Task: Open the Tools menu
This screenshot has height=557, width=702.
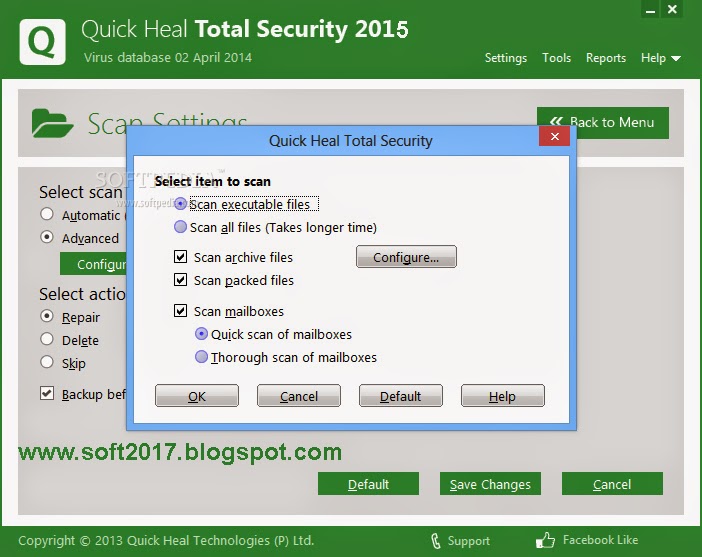Action: click(x=556, y=58)
